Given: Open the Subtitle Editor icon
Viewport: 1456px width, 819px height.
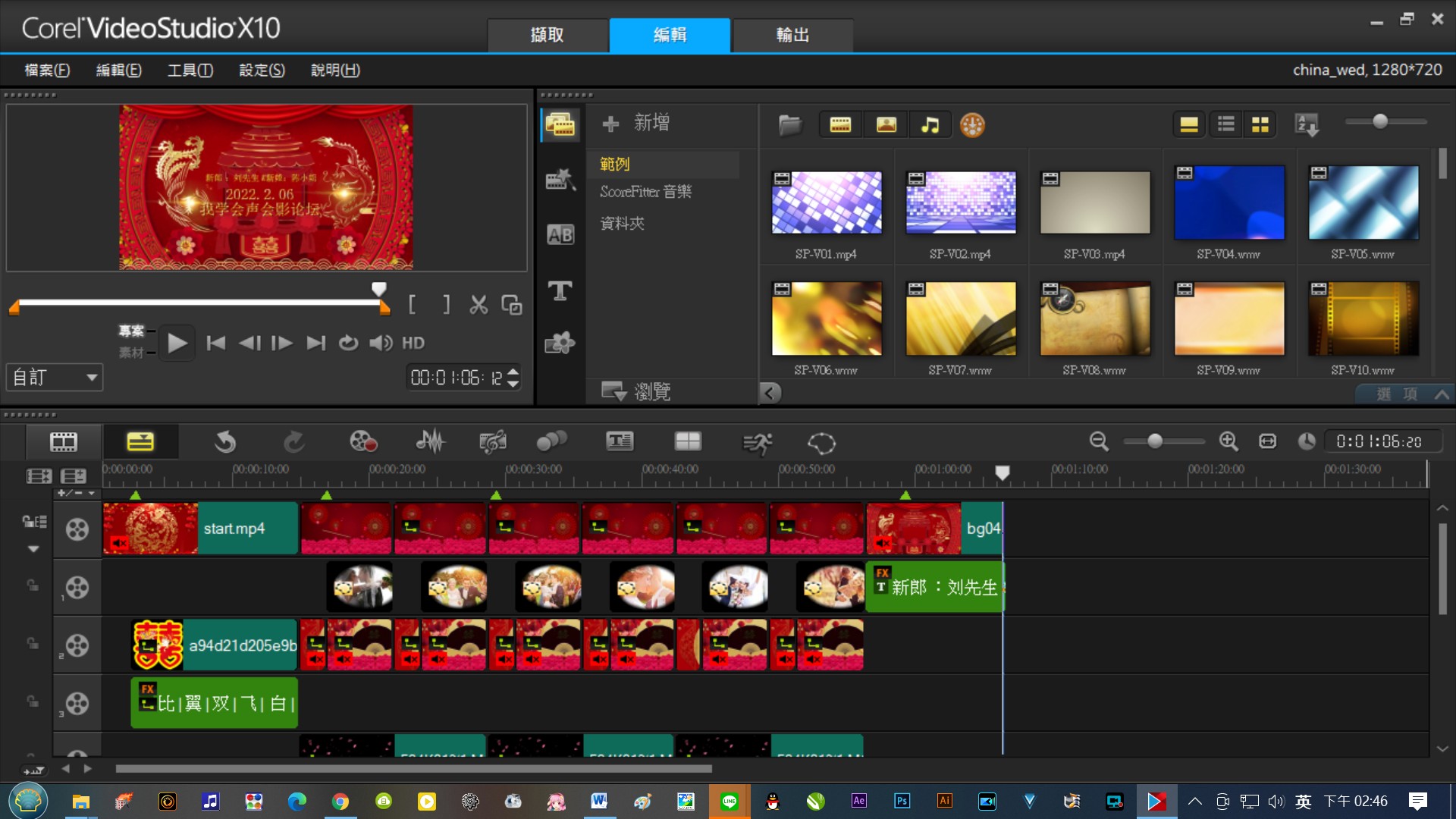Looking at the screenshot, I should pos(620,442).
